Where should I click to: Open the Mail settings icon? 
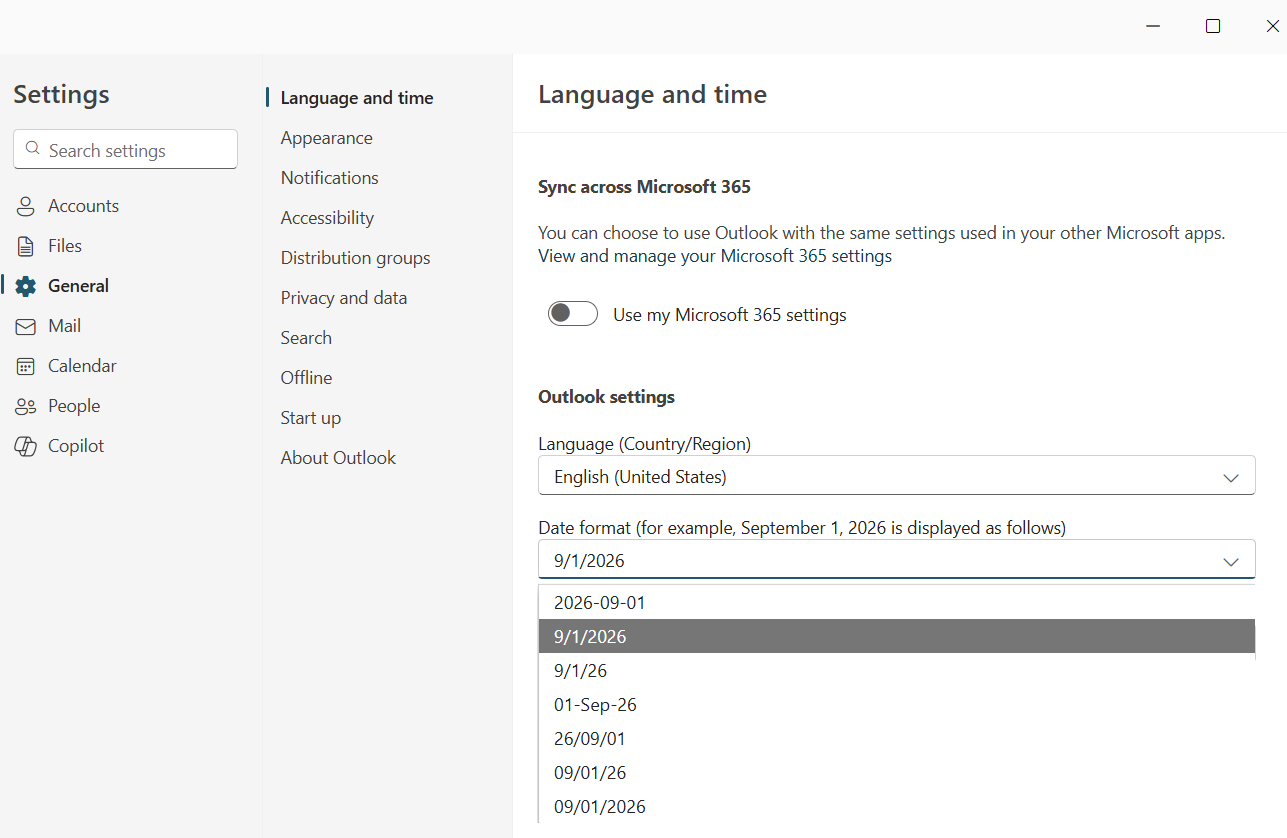[25, 325]
